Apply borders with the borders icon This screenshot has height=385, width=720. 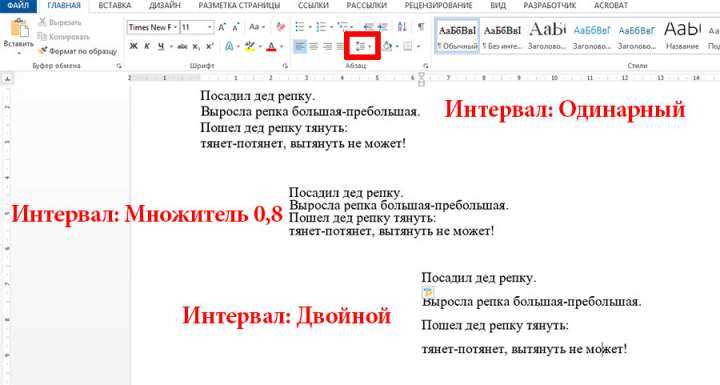click(x=407, y=46)
